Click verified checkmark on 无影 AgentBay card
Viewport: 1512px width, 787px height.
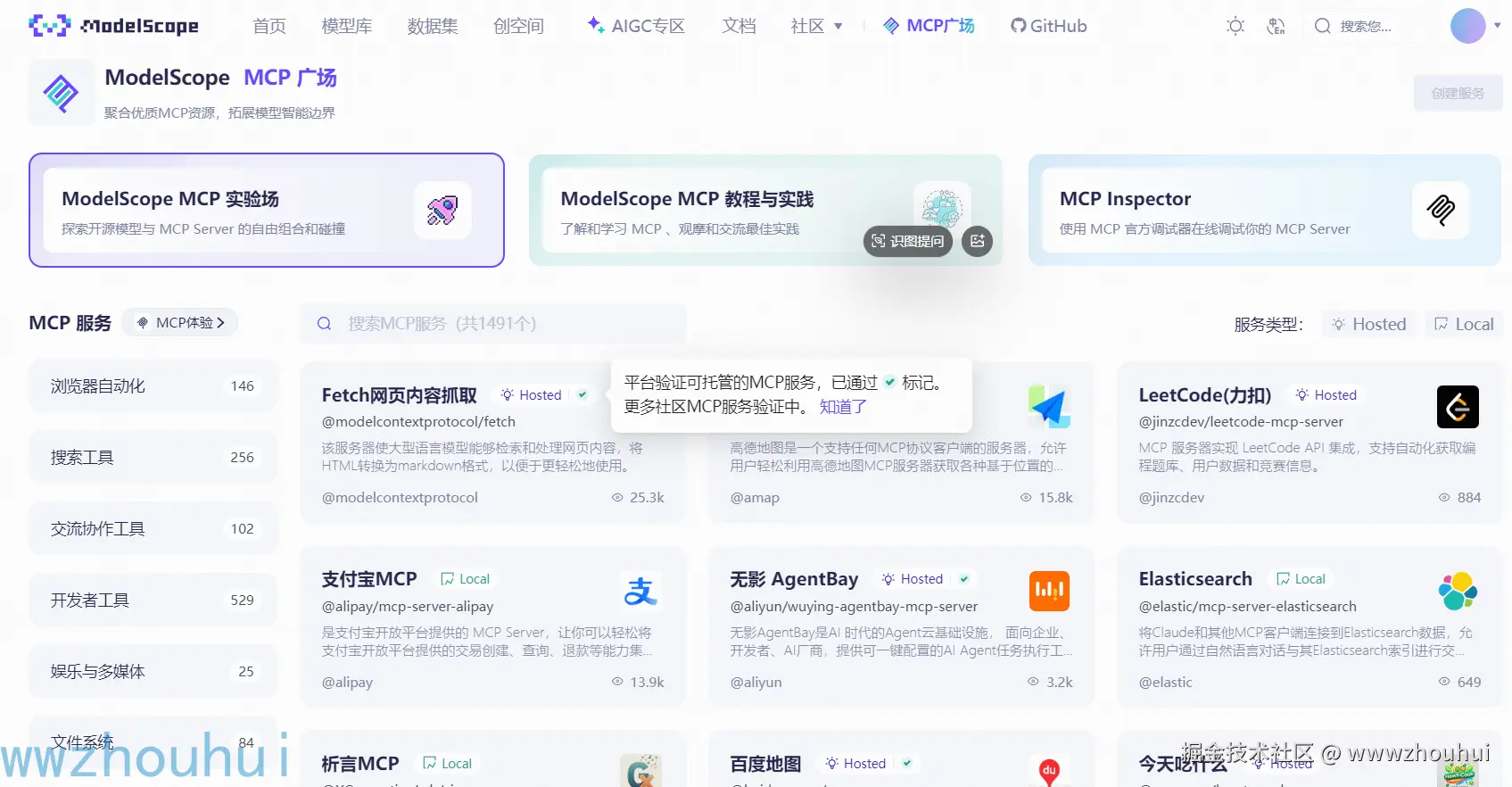click(964, 579)
